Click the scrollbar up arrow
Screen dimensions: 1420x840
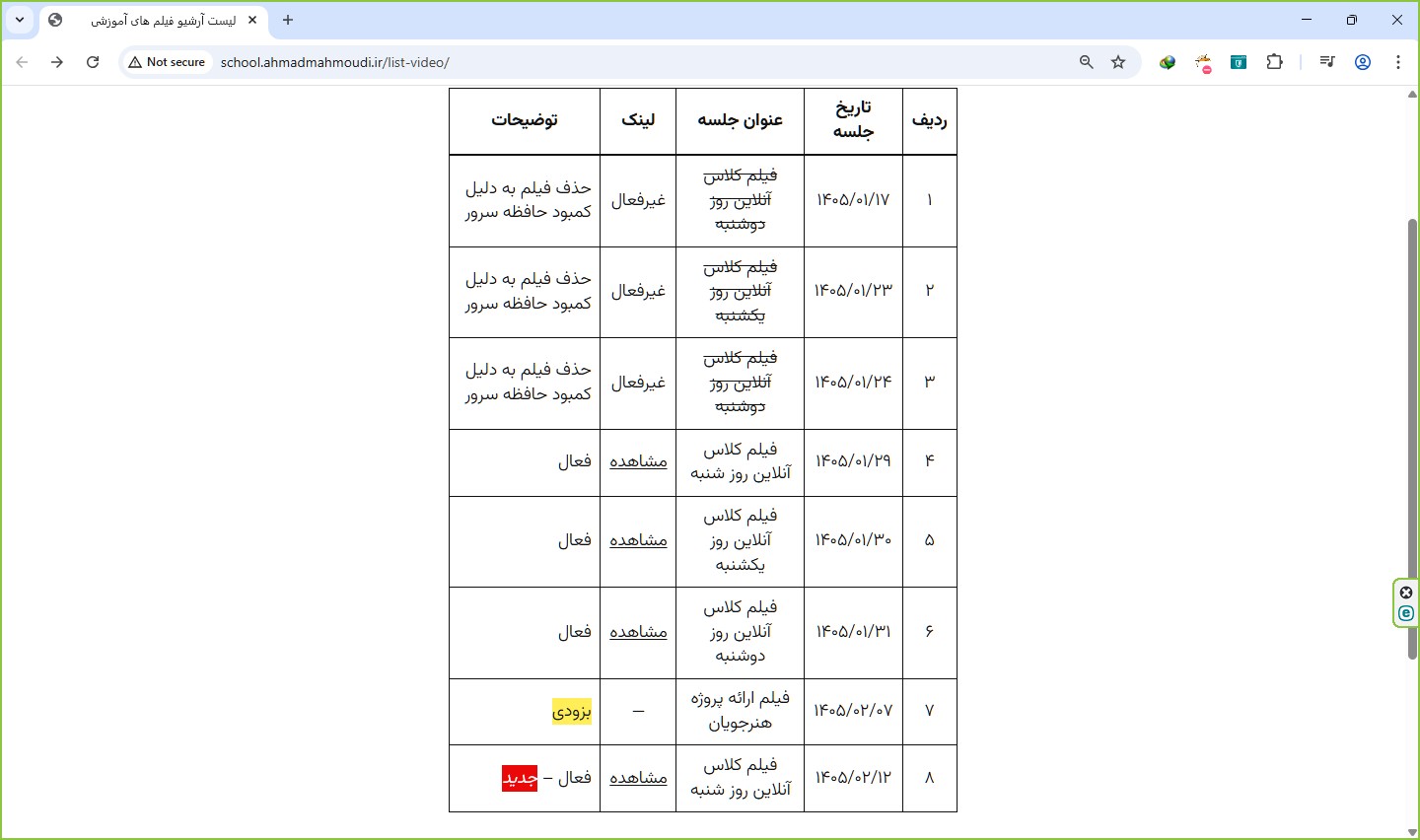[1412, 95]
